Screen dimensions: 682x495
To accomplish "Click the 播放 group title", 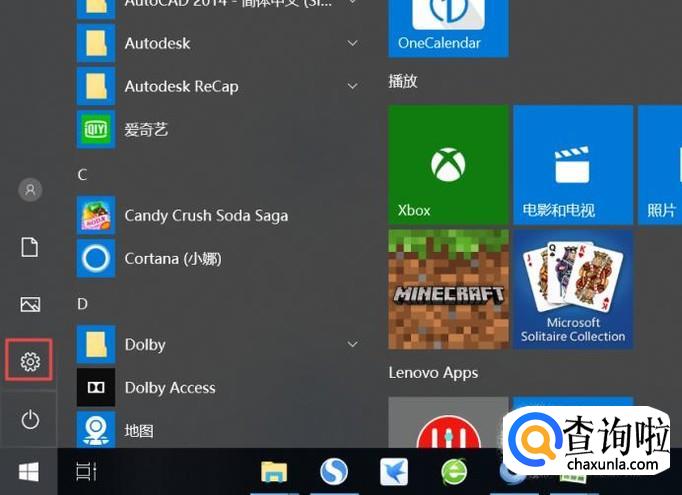I will [x=403, y=81].
